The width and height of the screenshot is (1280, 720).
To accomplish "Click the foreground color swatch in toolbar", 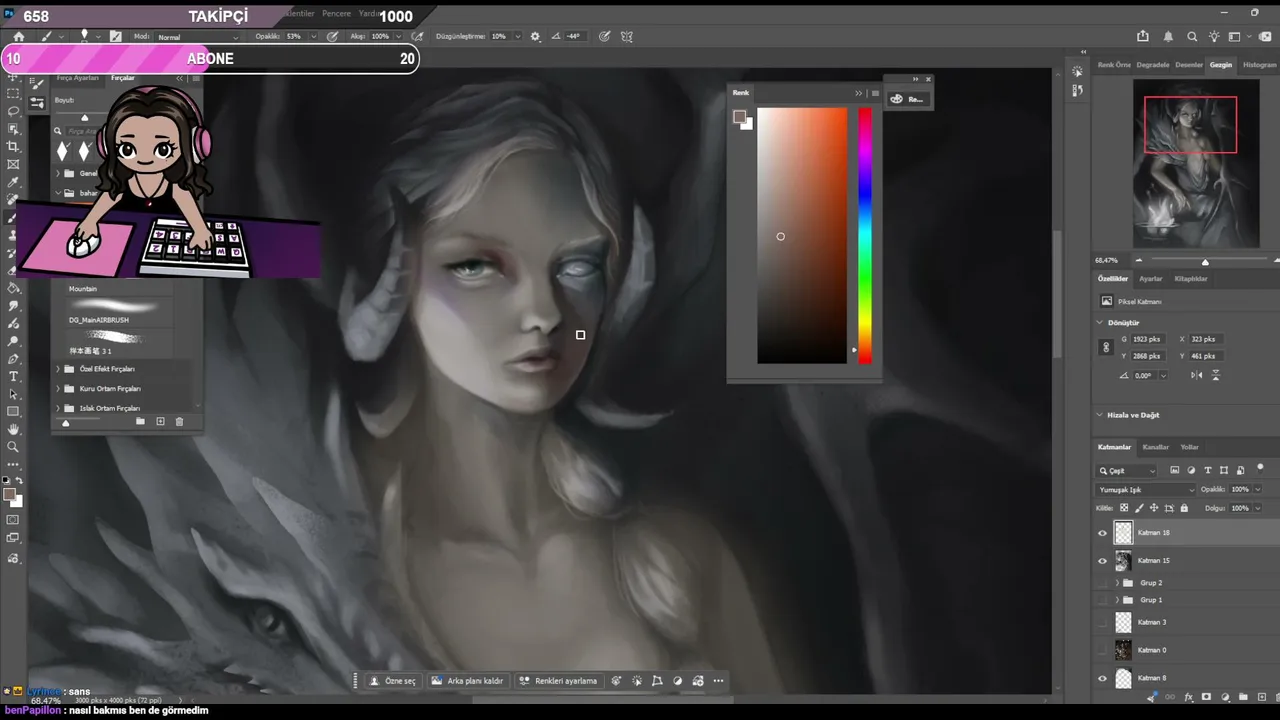I will tap(10, 494).
